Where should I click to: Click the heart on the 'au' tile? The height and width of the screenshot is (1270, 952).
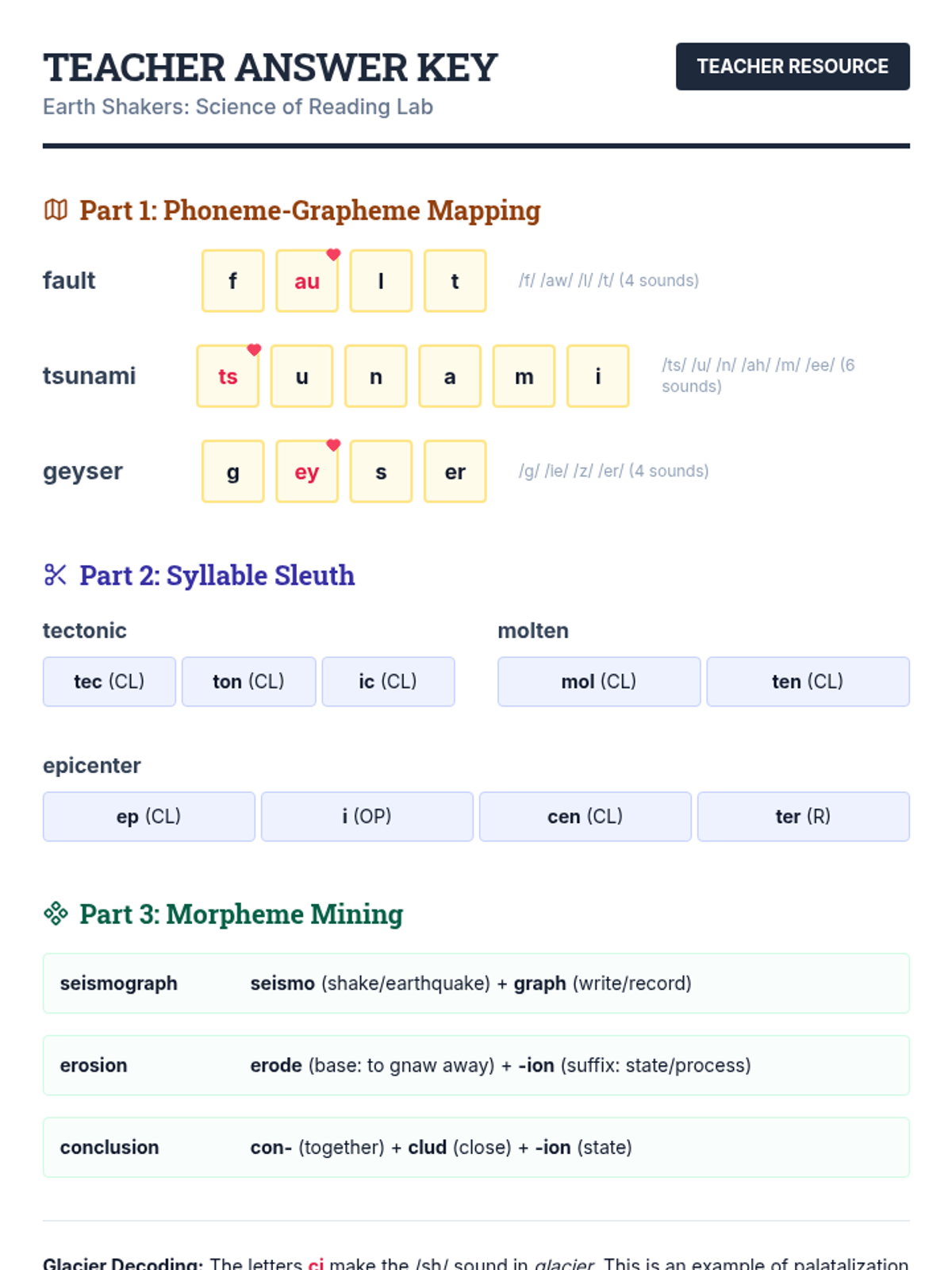click(x=333, y=255)
